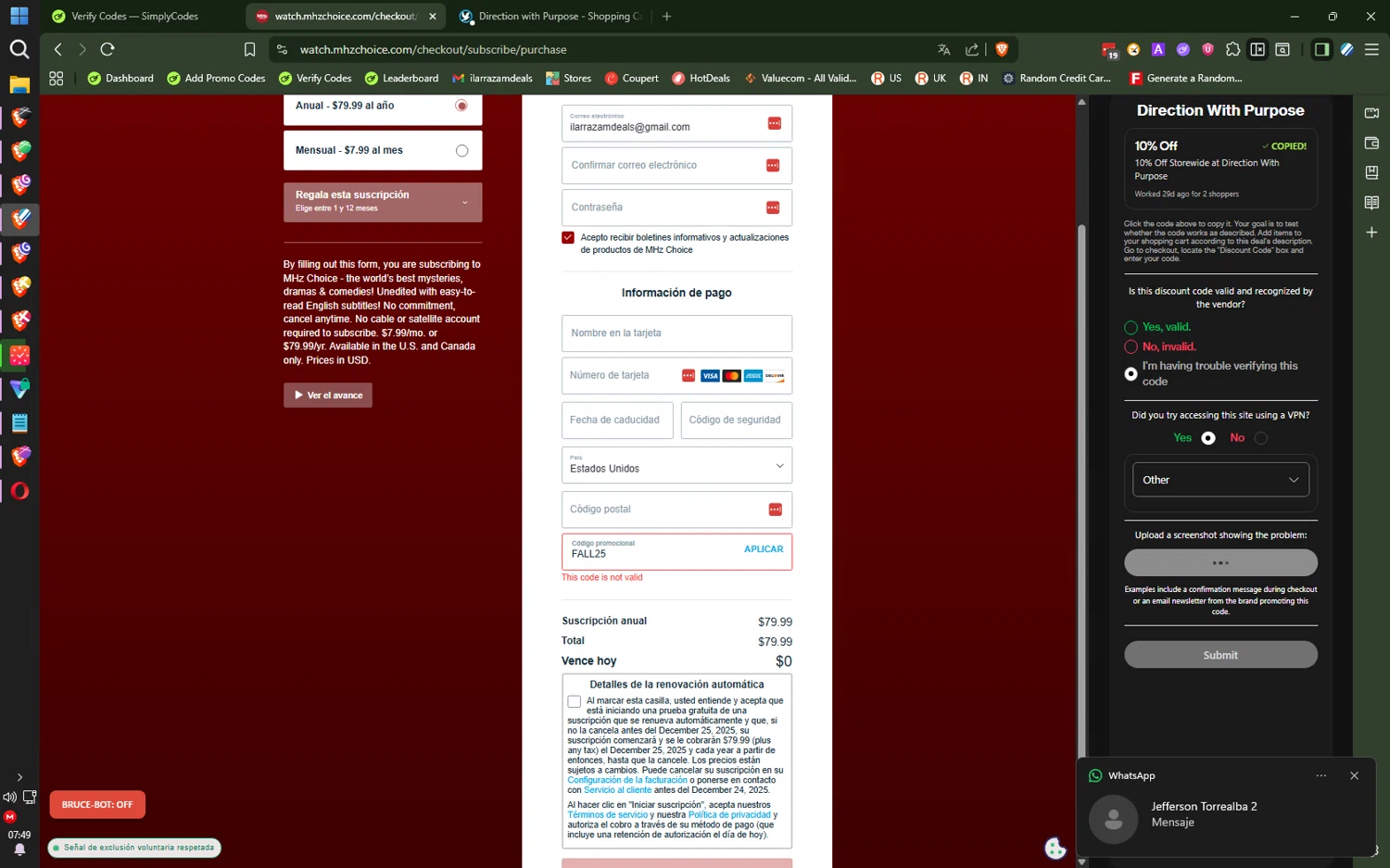Image resolution: width=1390 pixels, height=868 pixels.
Task: Select No for VPN access question
Action: 1261,438
